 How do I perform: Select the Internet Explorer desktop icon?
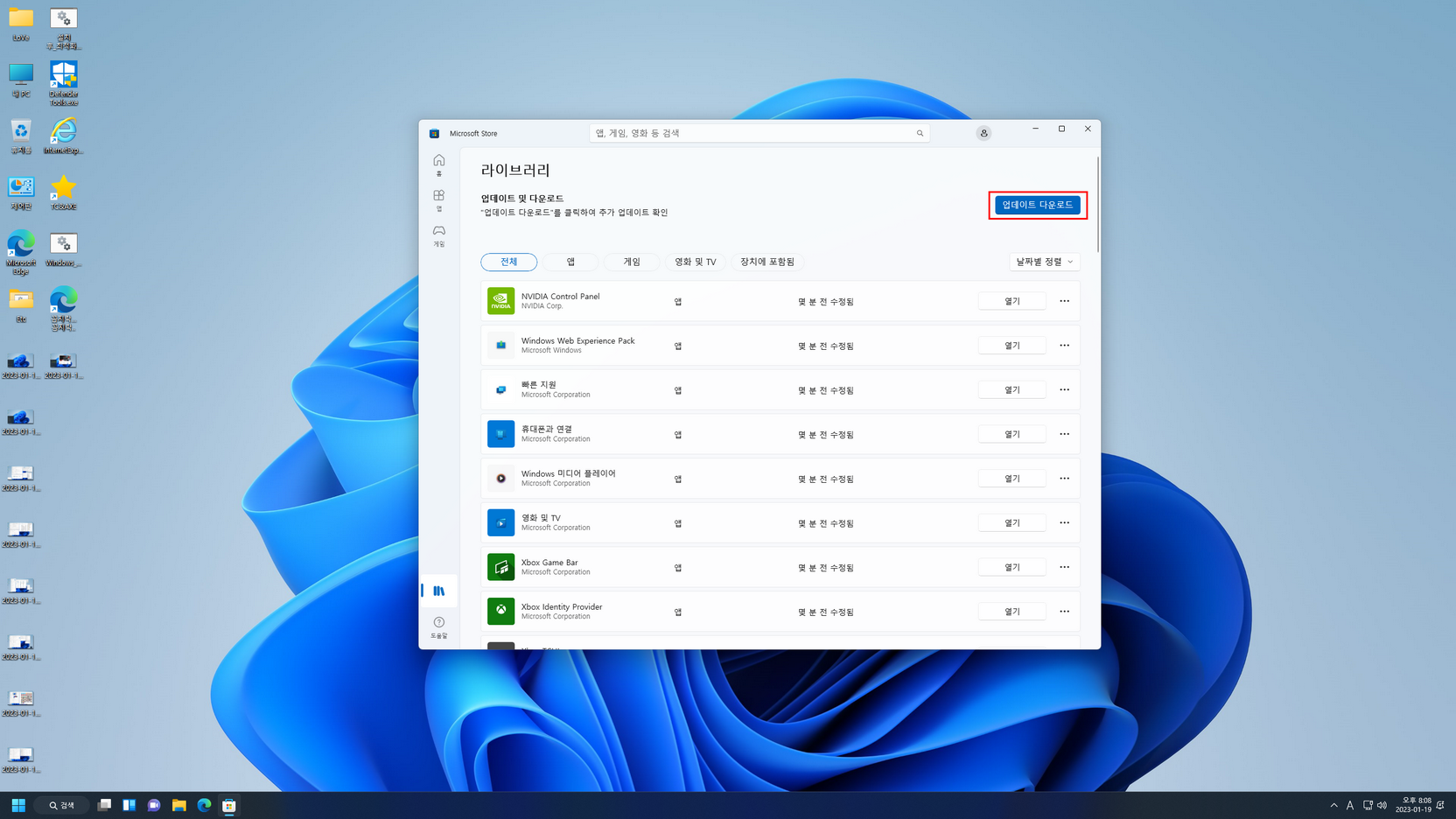pos(63,136)
